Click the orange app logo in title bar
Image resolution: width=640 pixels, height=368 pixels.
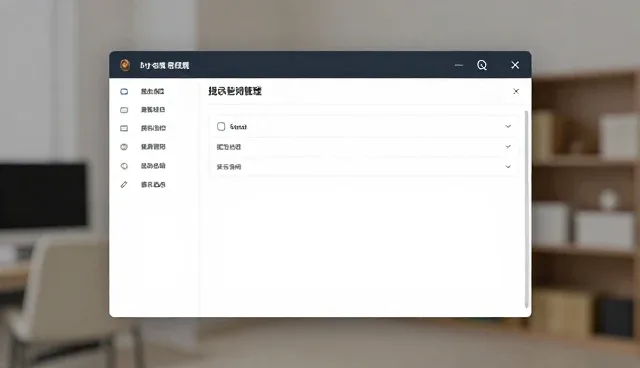pos(125,65)
